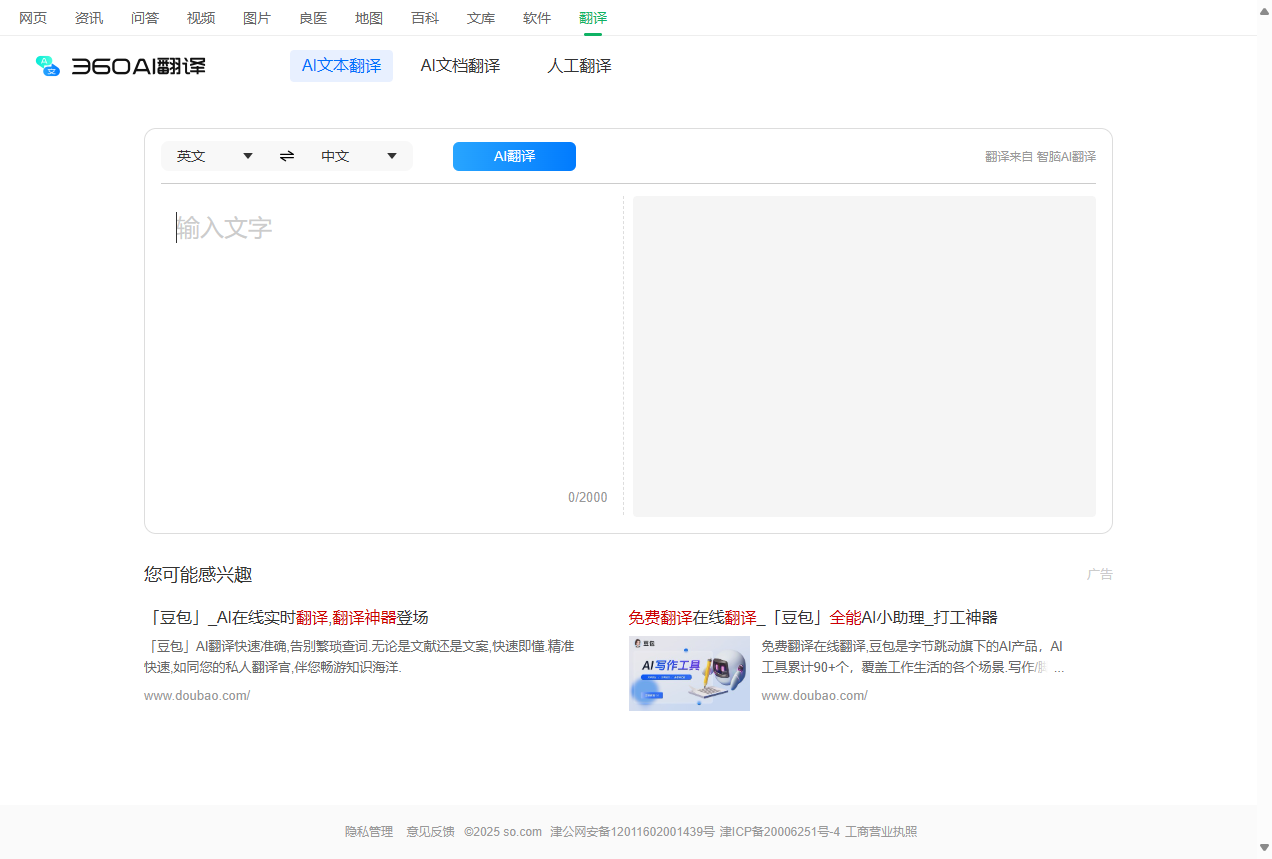
Task: Open the 地图 search category
Action: 369,17
